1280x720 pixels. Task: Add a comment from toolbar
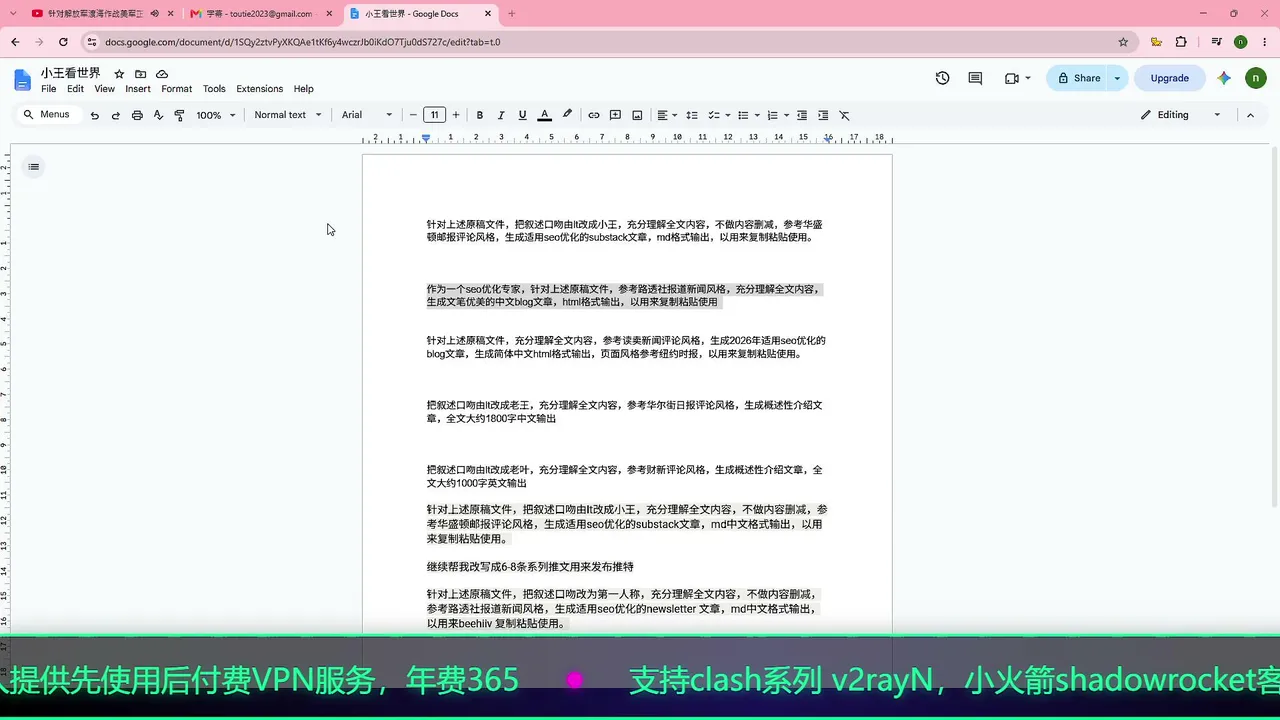click(615, 115)
